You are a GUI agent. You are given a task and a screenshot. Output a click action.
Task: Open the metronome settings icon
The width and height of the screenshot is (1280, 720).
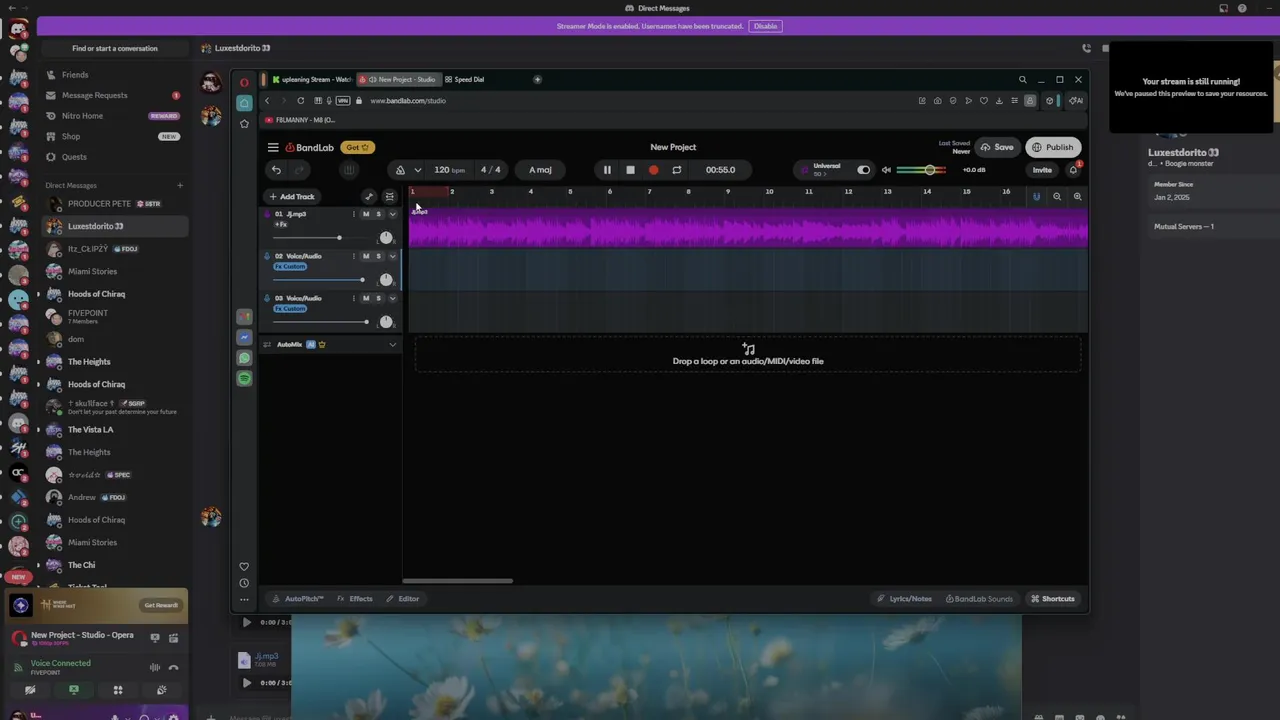tap(400, 170)
